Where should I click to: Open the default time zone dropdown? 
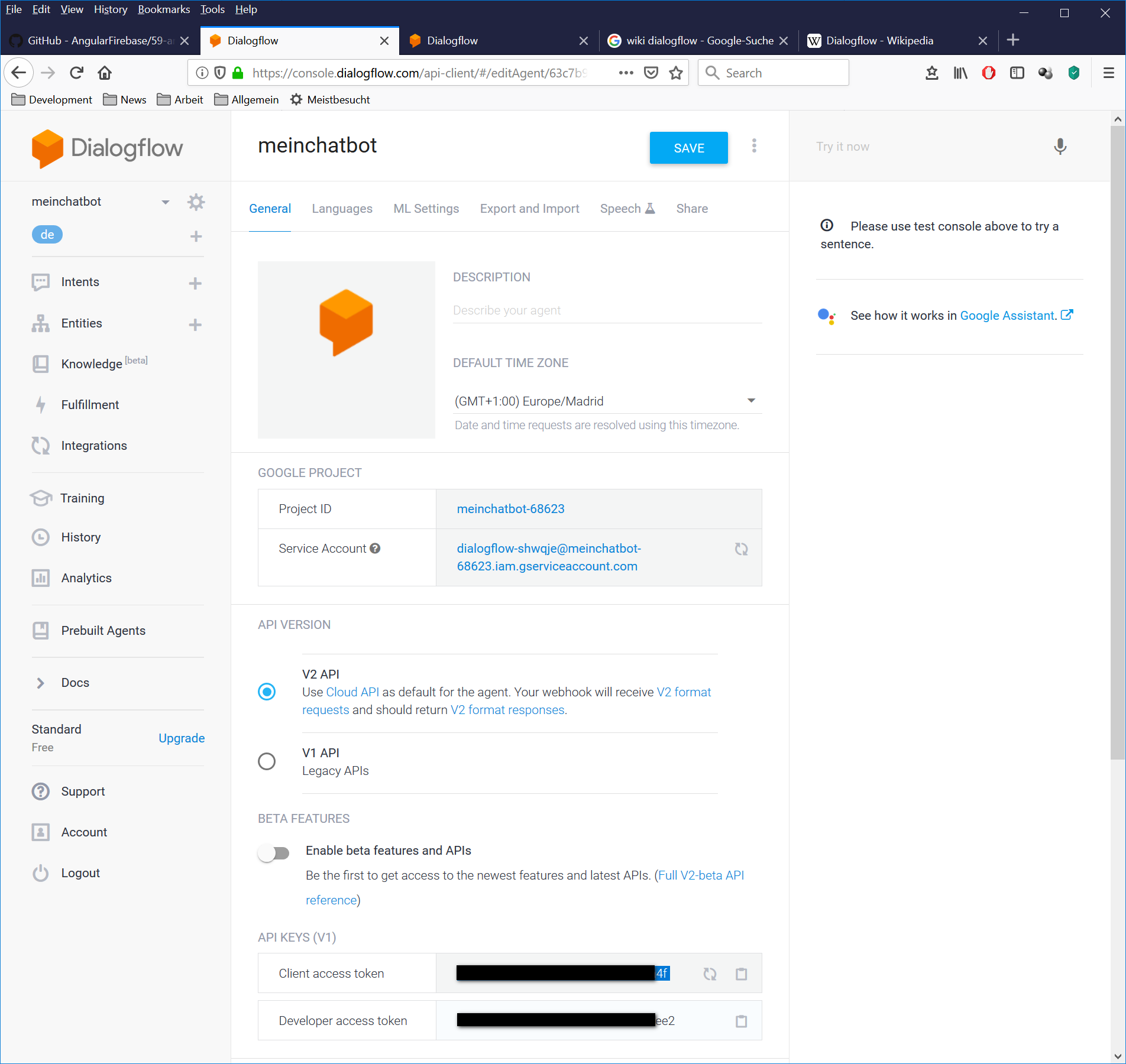point(607,401)
